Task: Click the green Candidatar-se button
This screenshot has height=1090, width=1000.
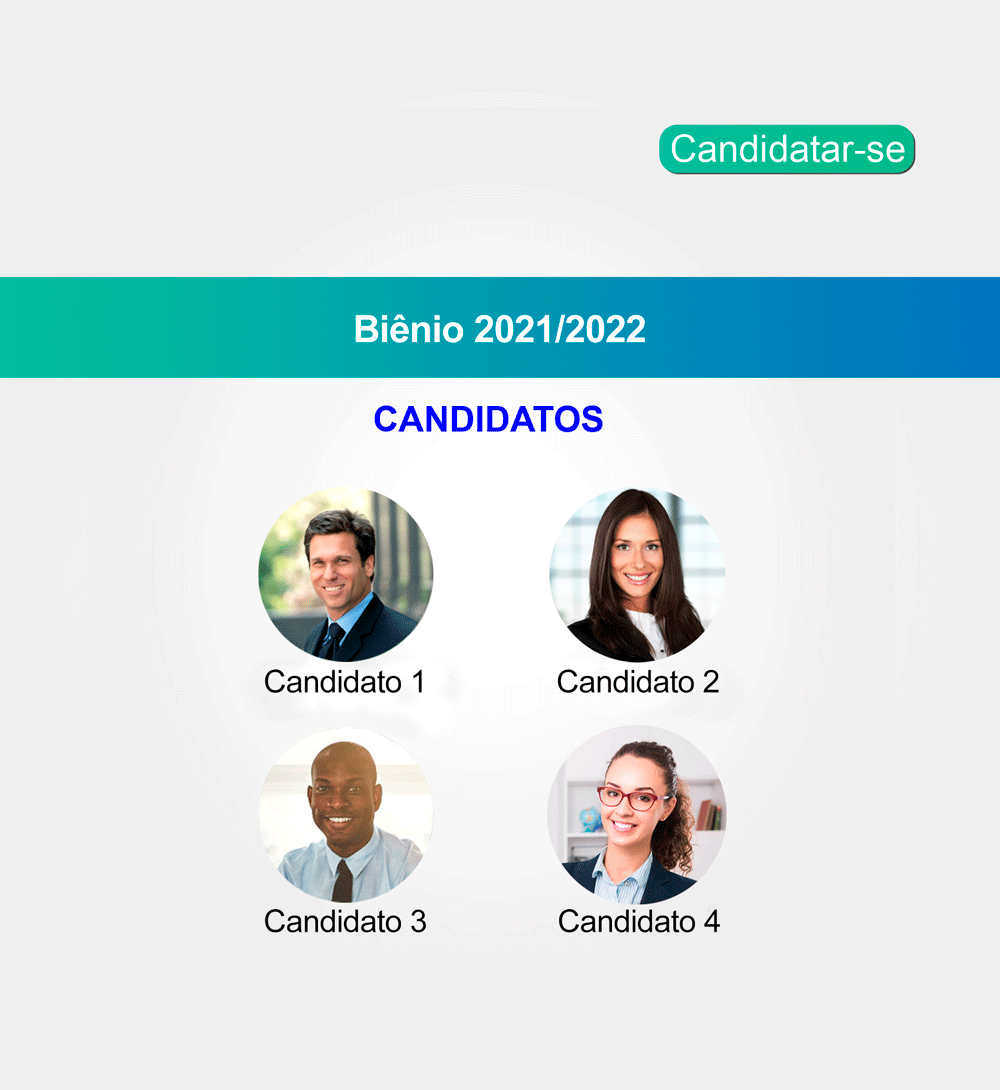Action: click(787, 149)
